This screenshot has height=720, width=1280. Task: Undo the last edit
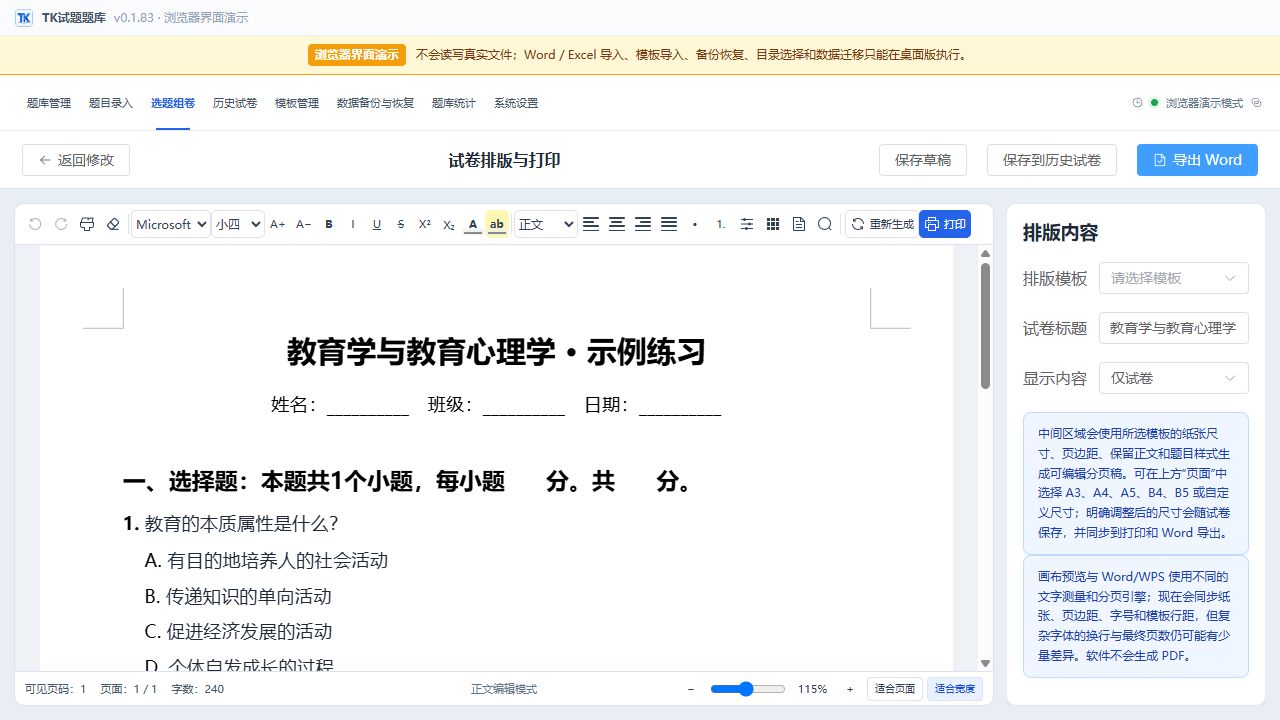[35, 224]
